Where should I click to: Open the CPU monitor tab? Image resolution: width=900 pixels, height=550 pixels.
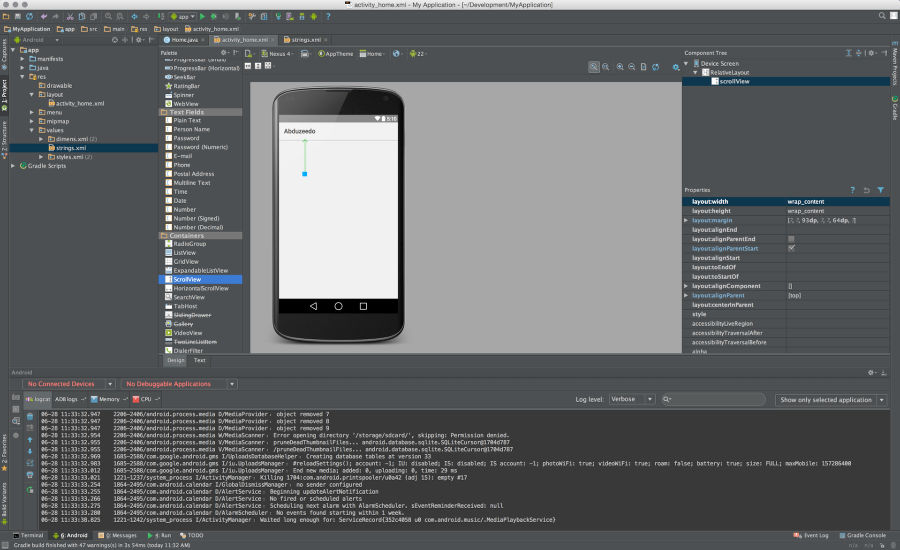point(146,400)
